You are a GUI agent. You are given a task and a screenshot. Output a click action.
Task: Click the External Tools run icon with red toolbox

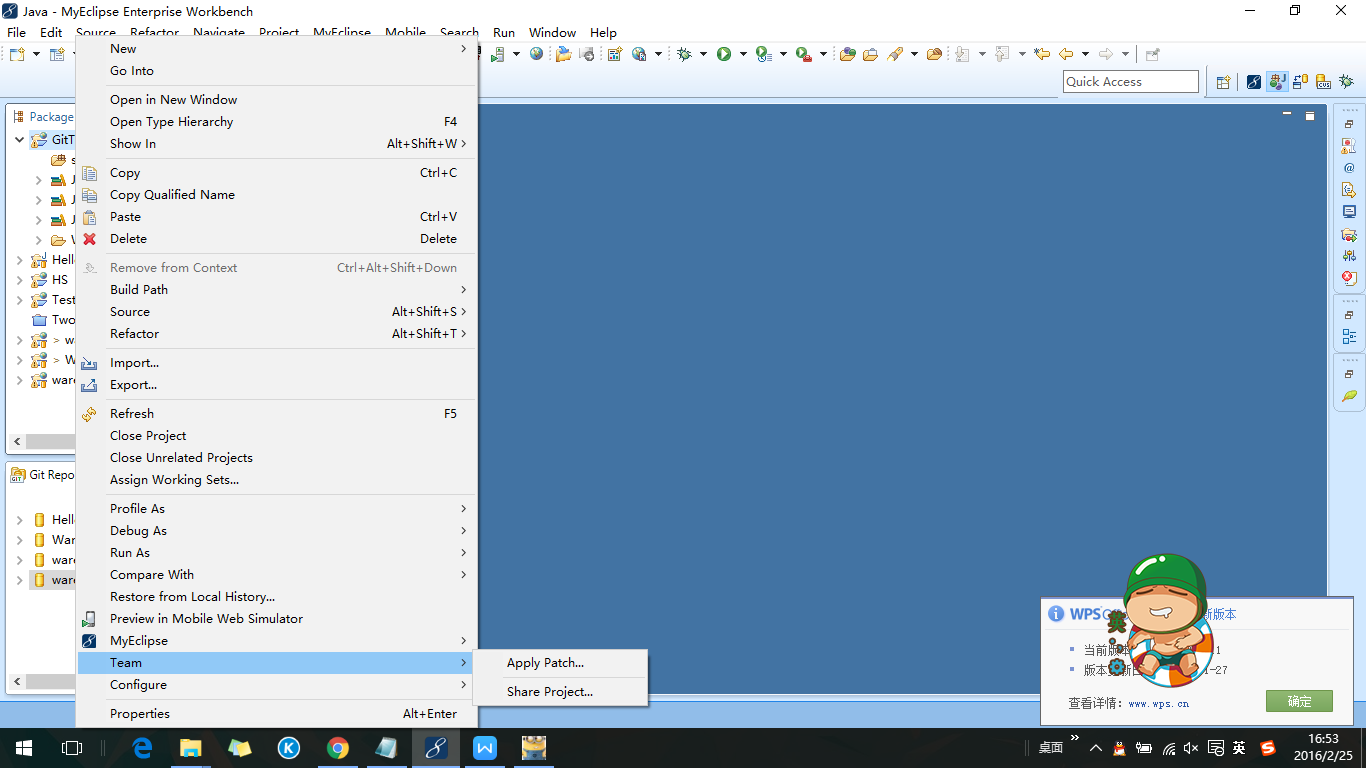tap(803, 54)
